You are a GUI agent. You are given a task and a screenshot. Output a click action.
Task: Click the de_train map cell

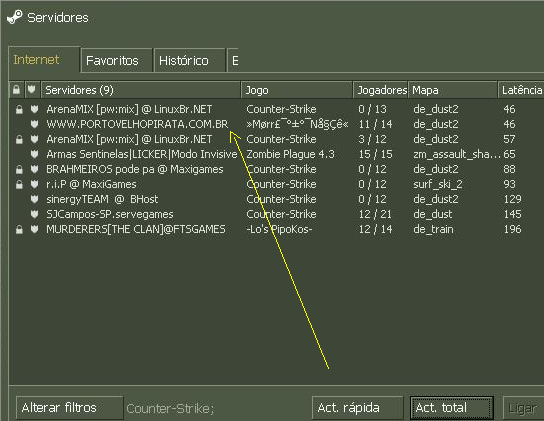click(x=433, y=229)
